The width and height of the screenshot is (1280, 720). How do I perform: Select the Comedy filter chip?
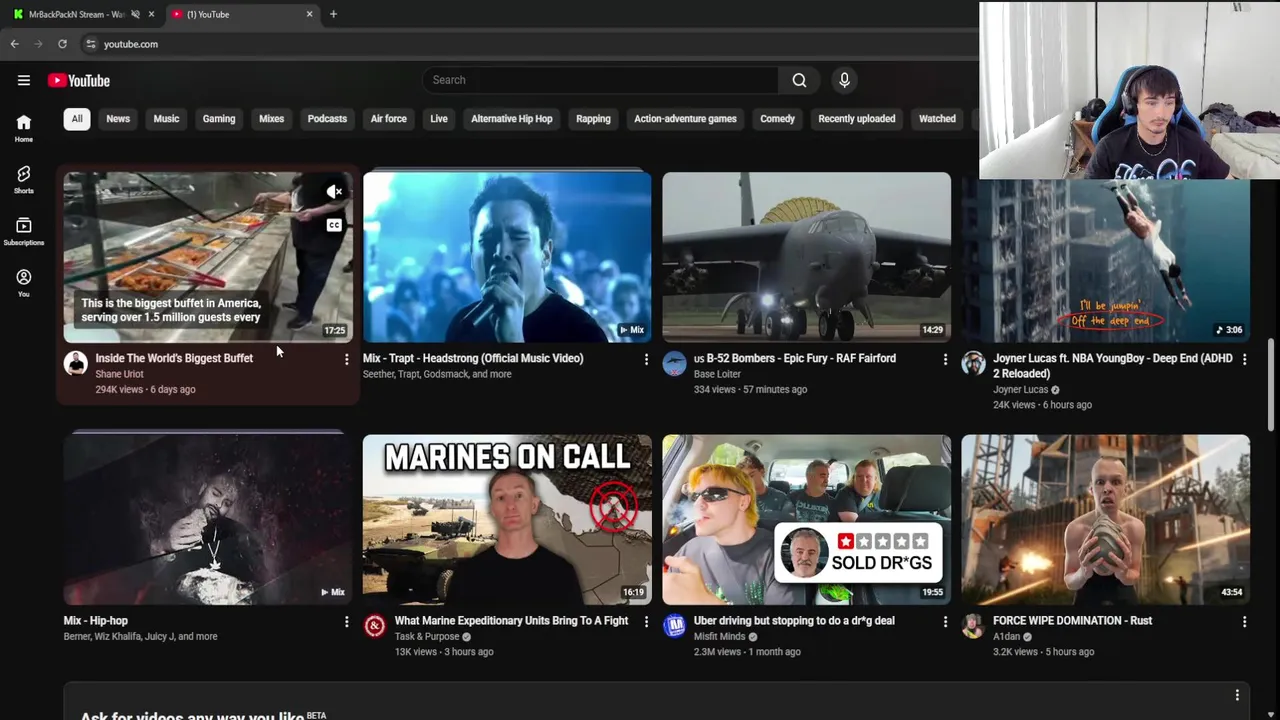(777, 119)
